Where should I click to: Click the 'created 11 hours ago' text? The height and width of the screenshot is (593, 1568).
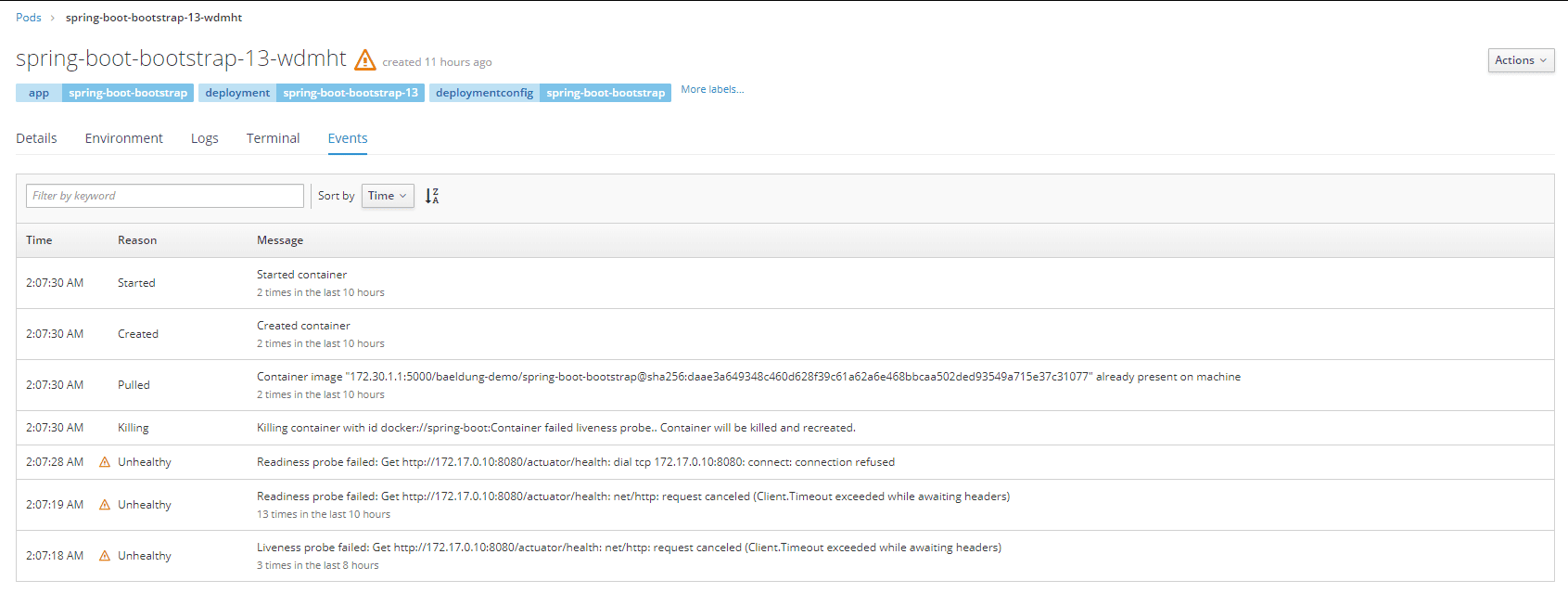click(x=437, y=62)
